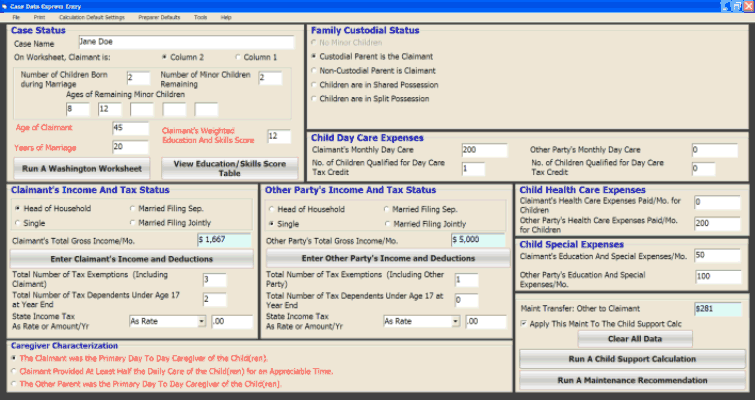This screenshot has height=400, width=755.
Task: Open the File menu
Action: coord(16,18)
